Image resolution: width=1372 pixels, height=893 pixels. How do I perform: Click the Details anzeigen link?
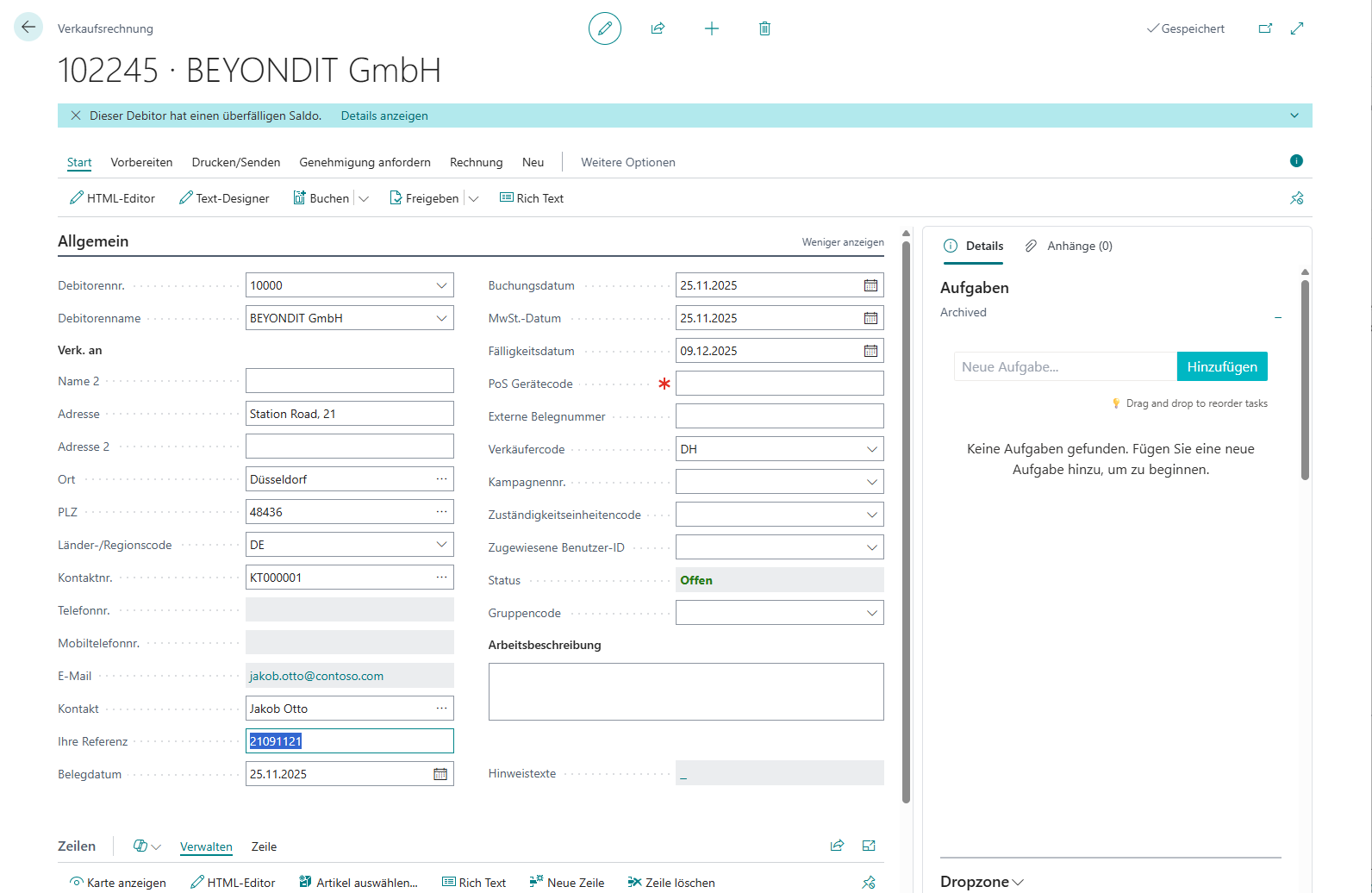pyautogui.click(x=384, y=116)
